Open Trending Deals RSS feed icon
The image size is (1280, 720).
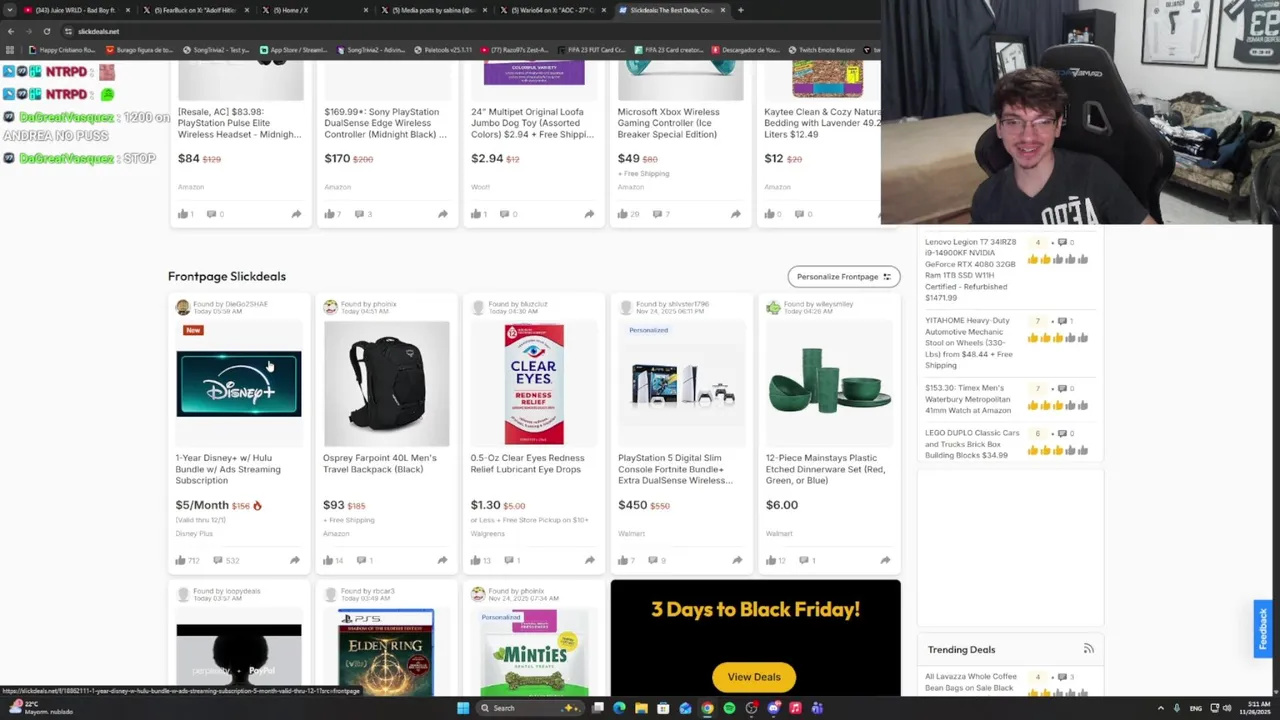click(1088, 649)
